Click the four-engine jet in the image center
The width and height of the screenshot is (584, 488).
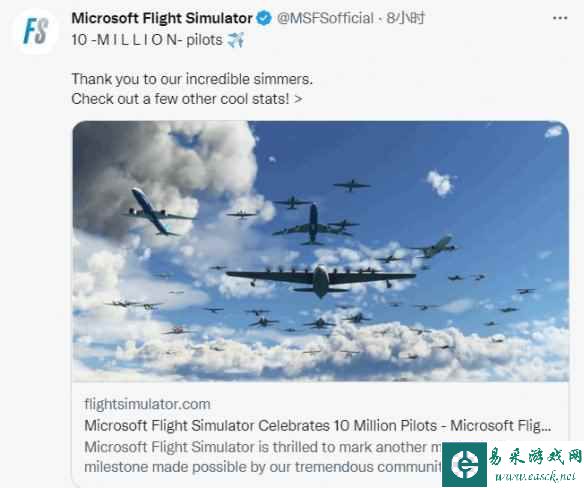pos(314,225)
